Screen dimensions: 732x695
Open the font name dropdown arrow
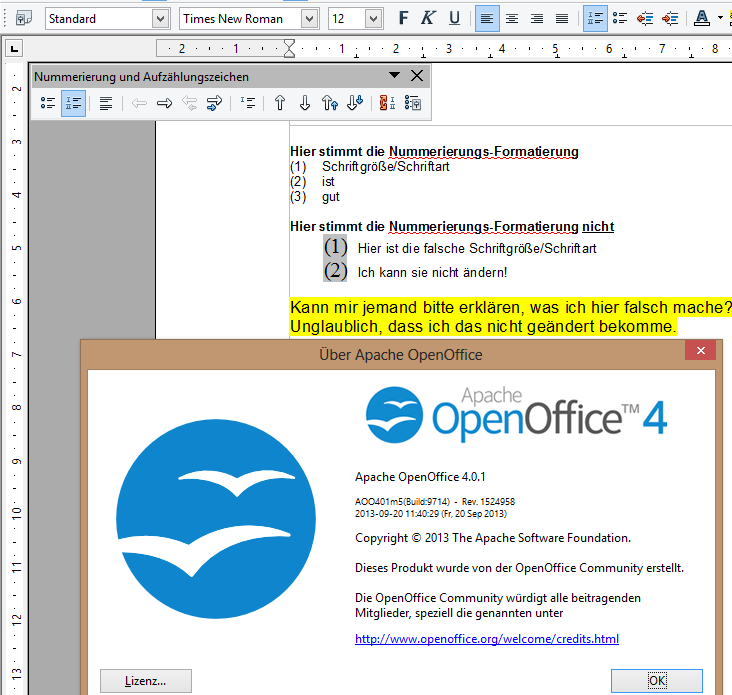(x=309, y=19)
